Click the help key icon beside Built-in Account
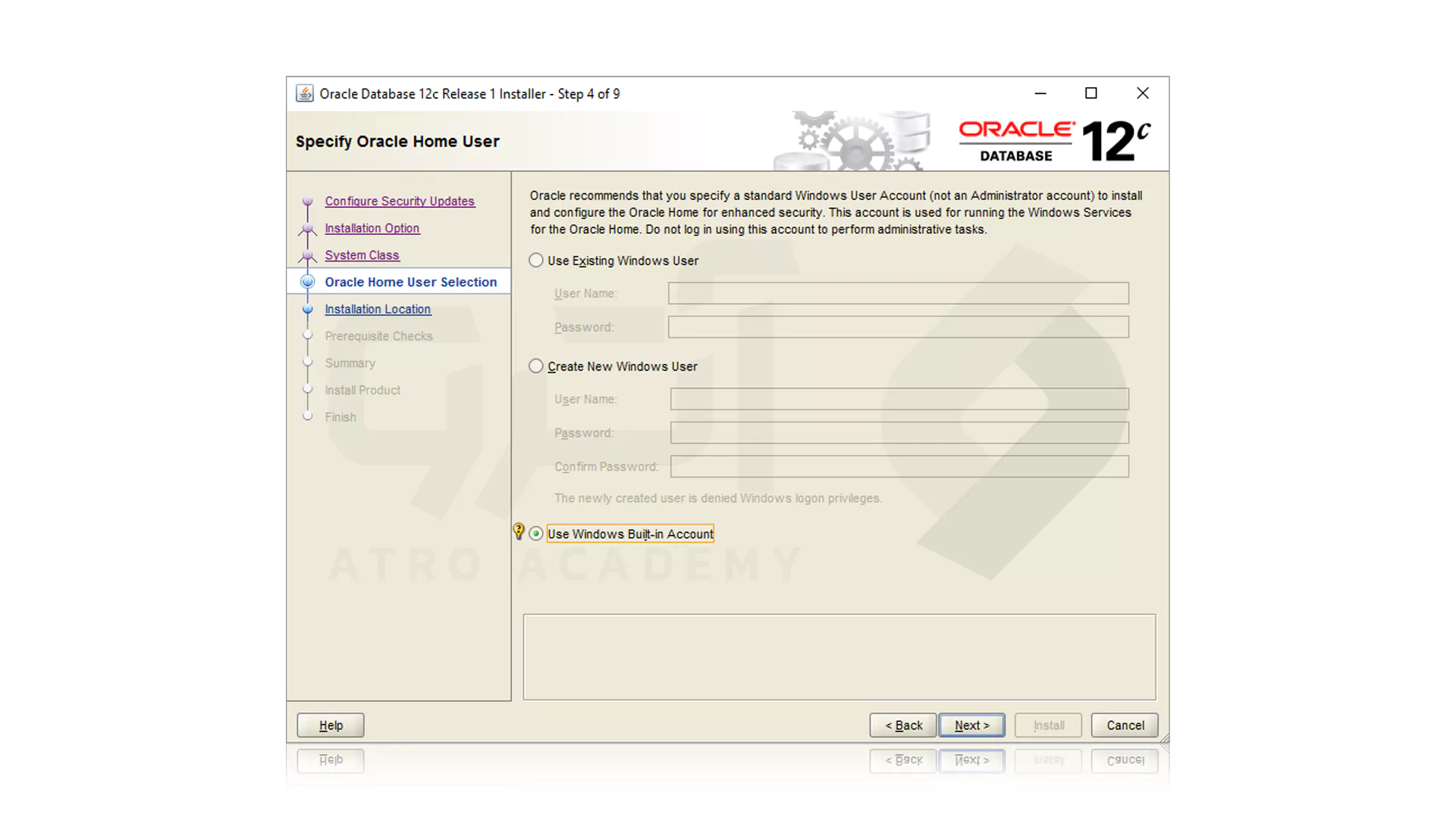 coord(518,532)
